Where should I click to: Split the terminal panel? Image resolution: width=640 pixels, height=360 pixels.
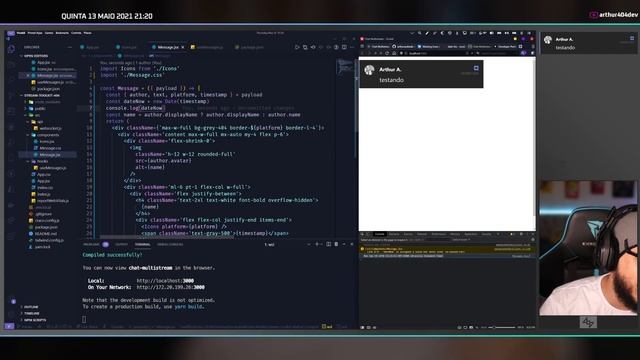click(328, 244)
